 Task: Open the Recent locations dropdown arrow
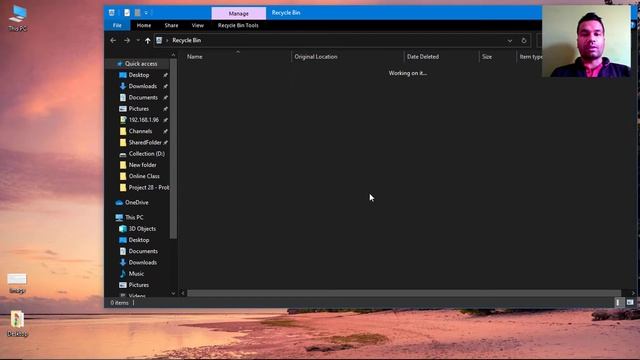click(138, 40)
